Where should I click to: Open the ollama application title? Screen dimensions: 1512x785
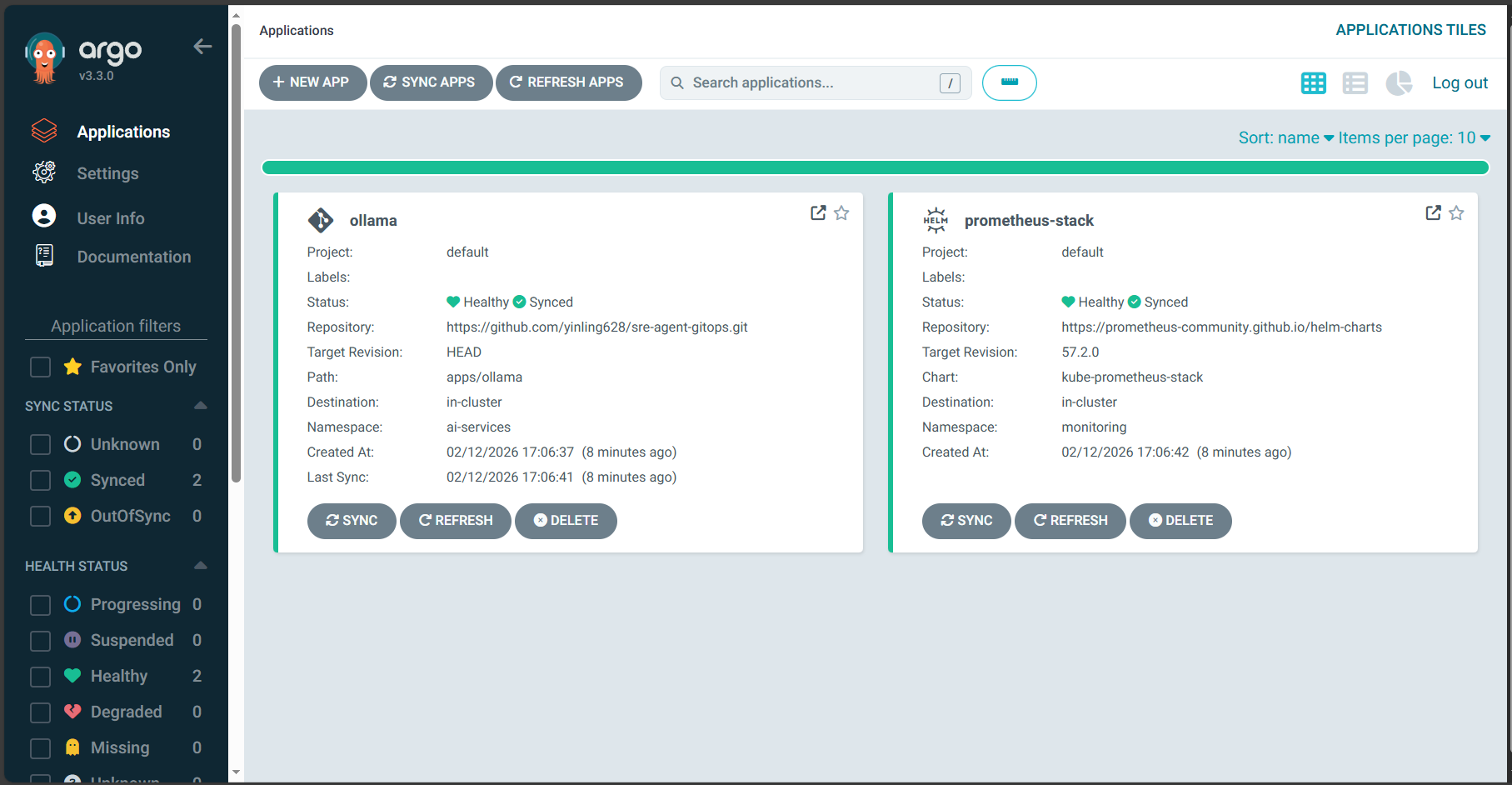(x=373, y=221)
